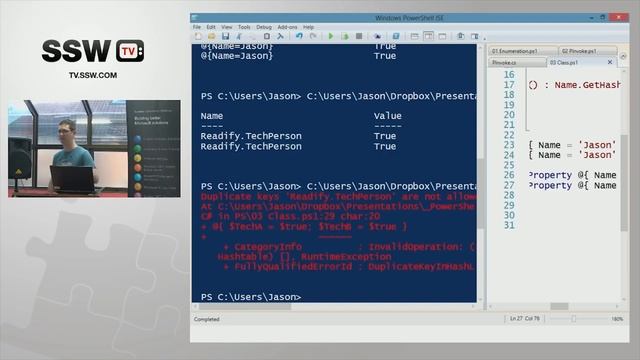Open the Tools menu
Viewport: 640px width, 360px height.
click(x=244, y=27)
